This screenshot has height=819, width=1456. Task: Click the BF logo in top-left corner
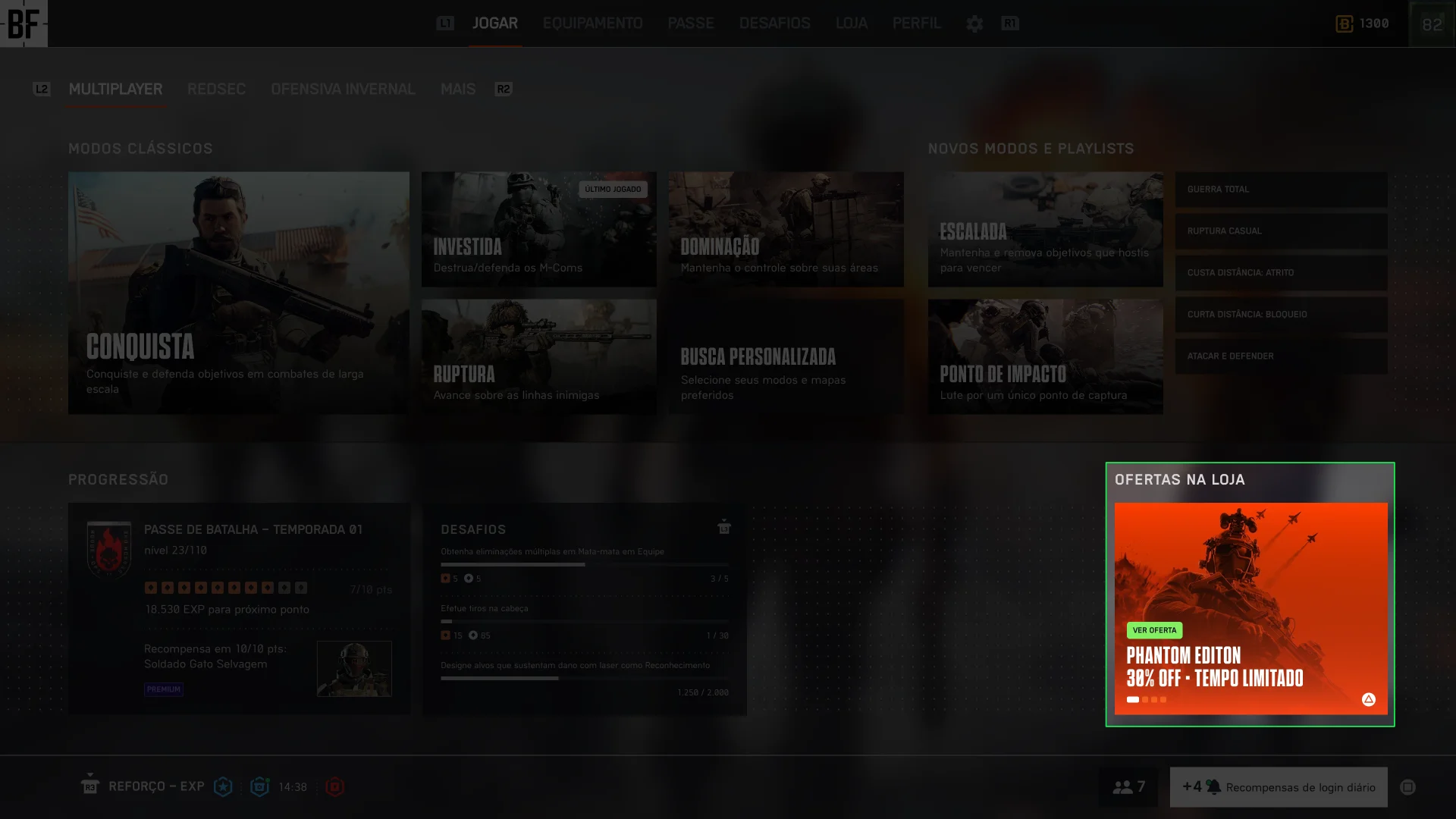tap(24, 24)
